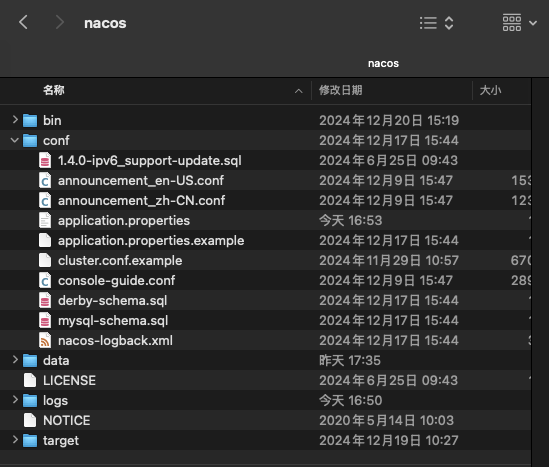The image size is (549, 467).
Task: Click the application.properties.example file icon
Action: [45, 240]
